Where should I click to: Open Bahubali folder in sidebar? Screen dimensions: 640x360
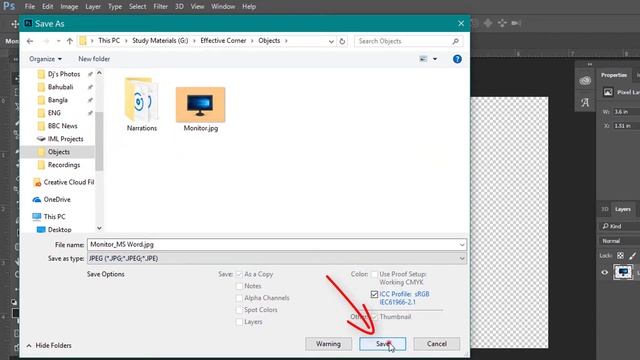point(60,87)
